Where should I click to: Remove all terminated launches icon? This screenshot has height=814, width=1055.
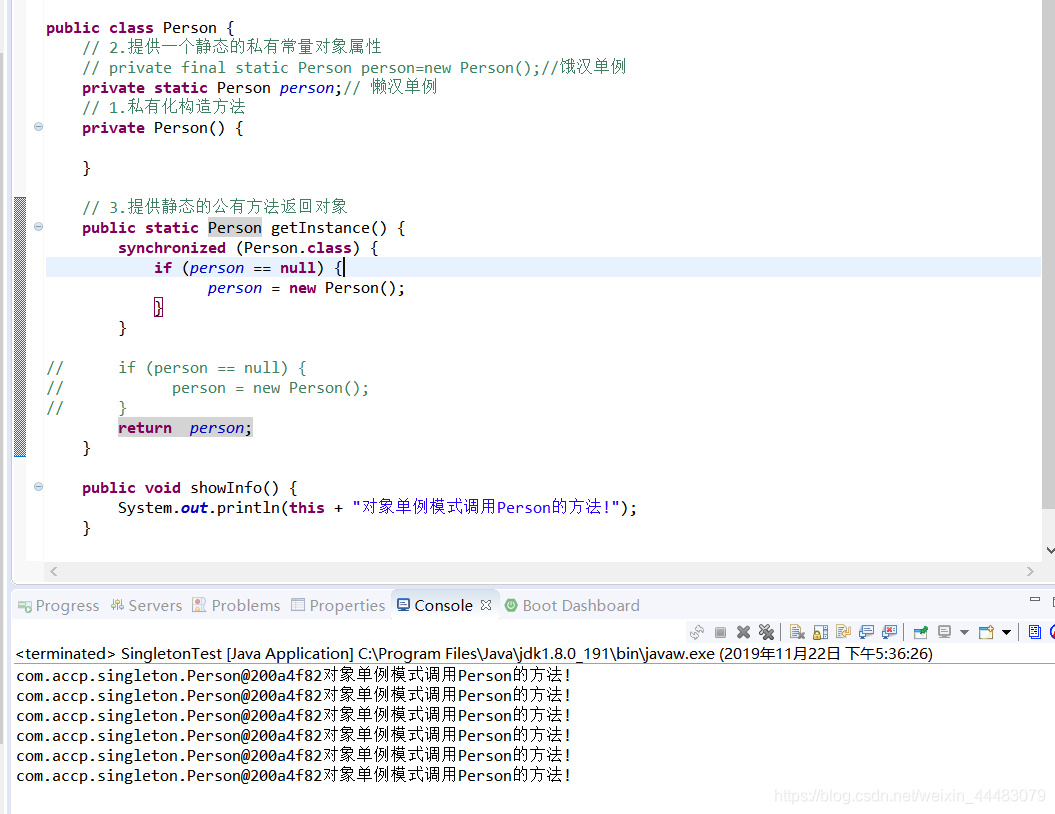pyautogui.click(x=766, y=632)
